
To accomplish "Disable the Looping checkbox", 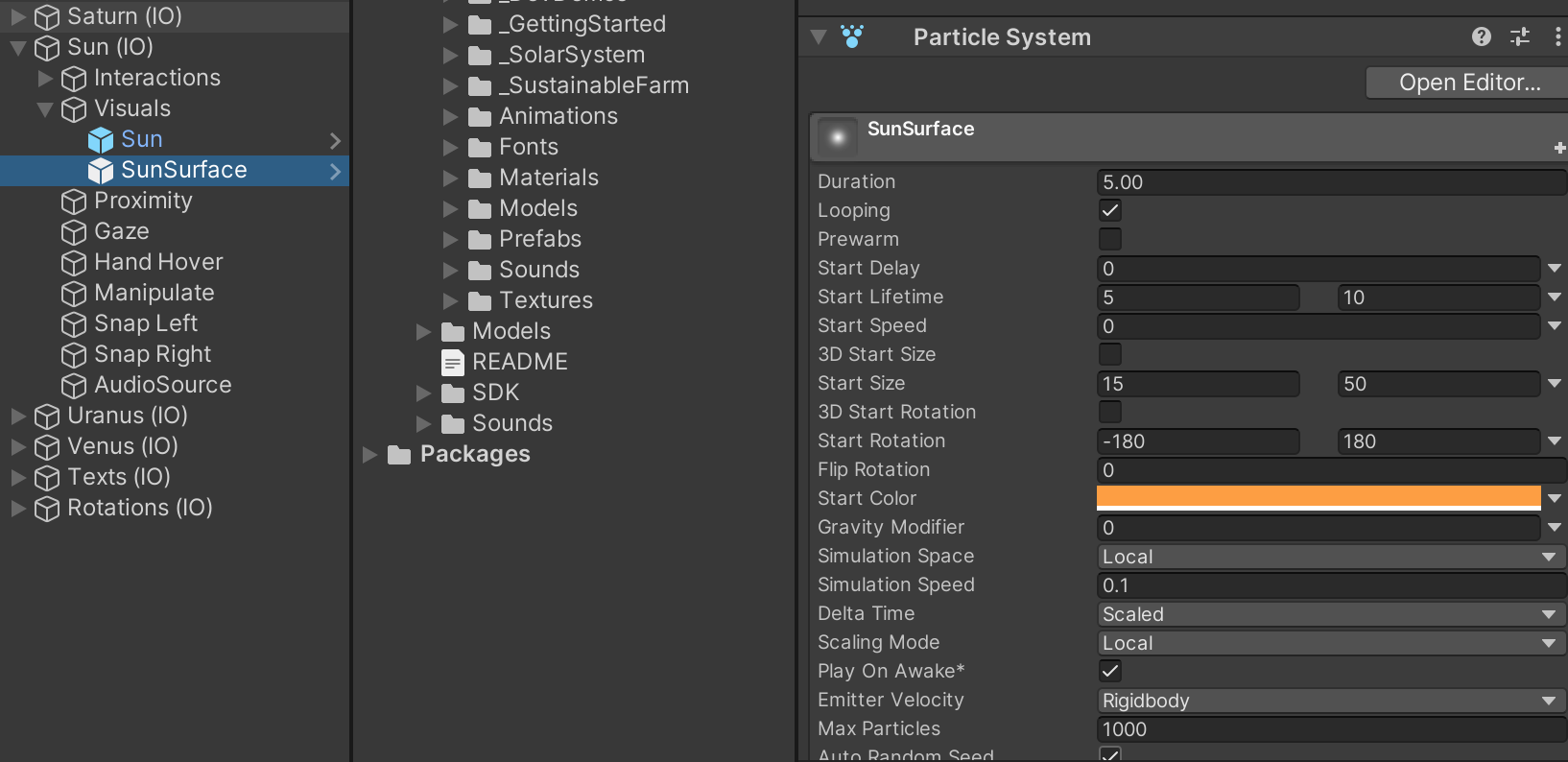I will 1109,210.
